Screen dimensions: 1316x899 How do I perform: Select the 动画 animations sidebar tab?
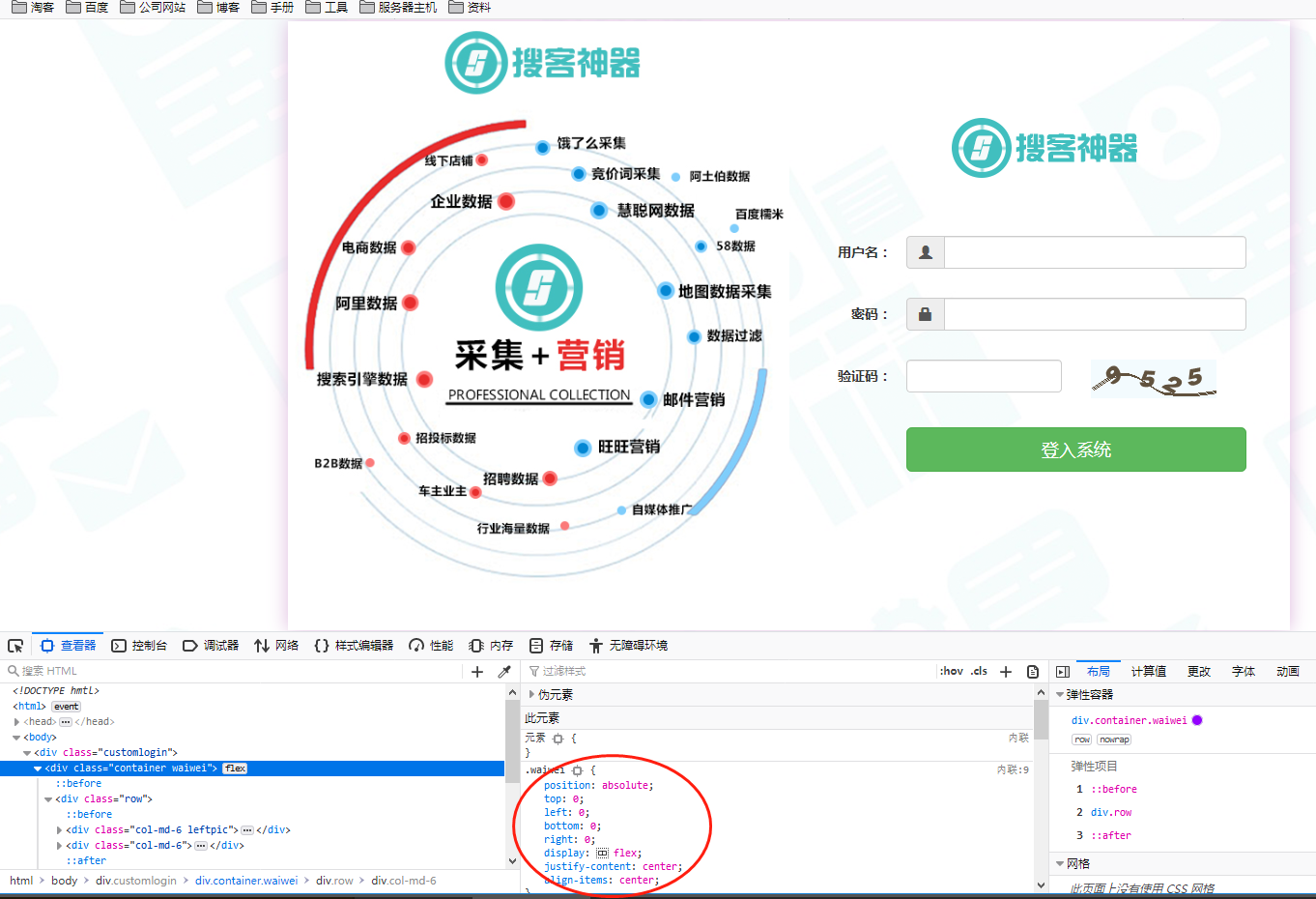click(1288, 671)
